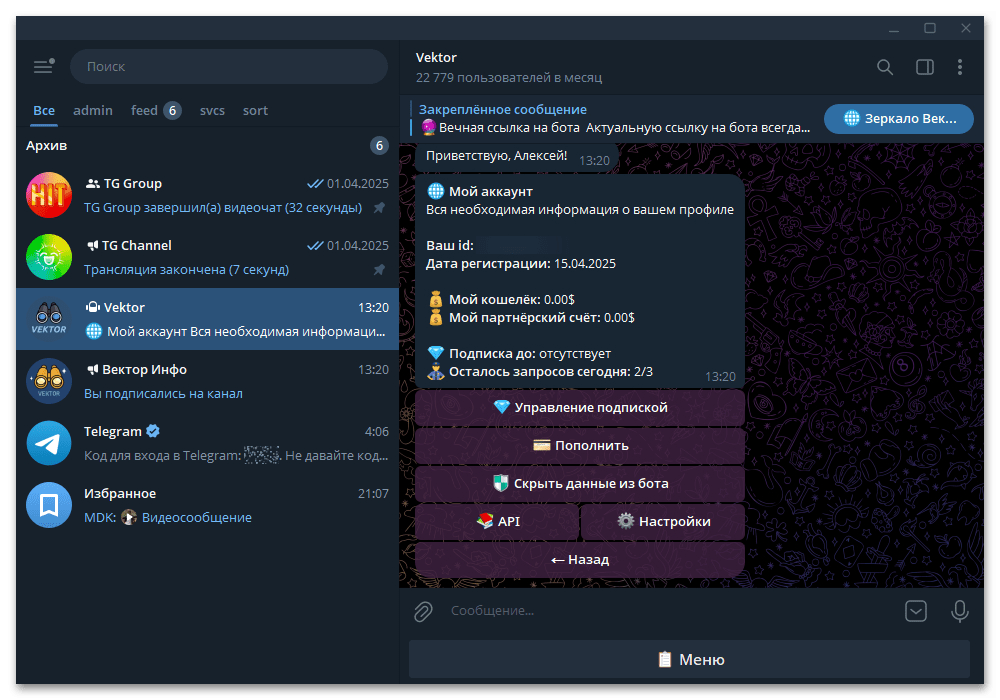Click pin icon on TG Channel chat

pyautogui.click(x=379, y=270)
